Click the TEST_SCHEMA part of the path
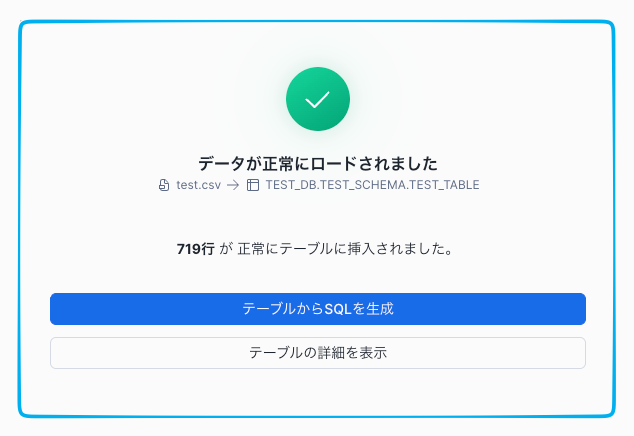Viewport: 634px width, 436px height. point(363,185)
